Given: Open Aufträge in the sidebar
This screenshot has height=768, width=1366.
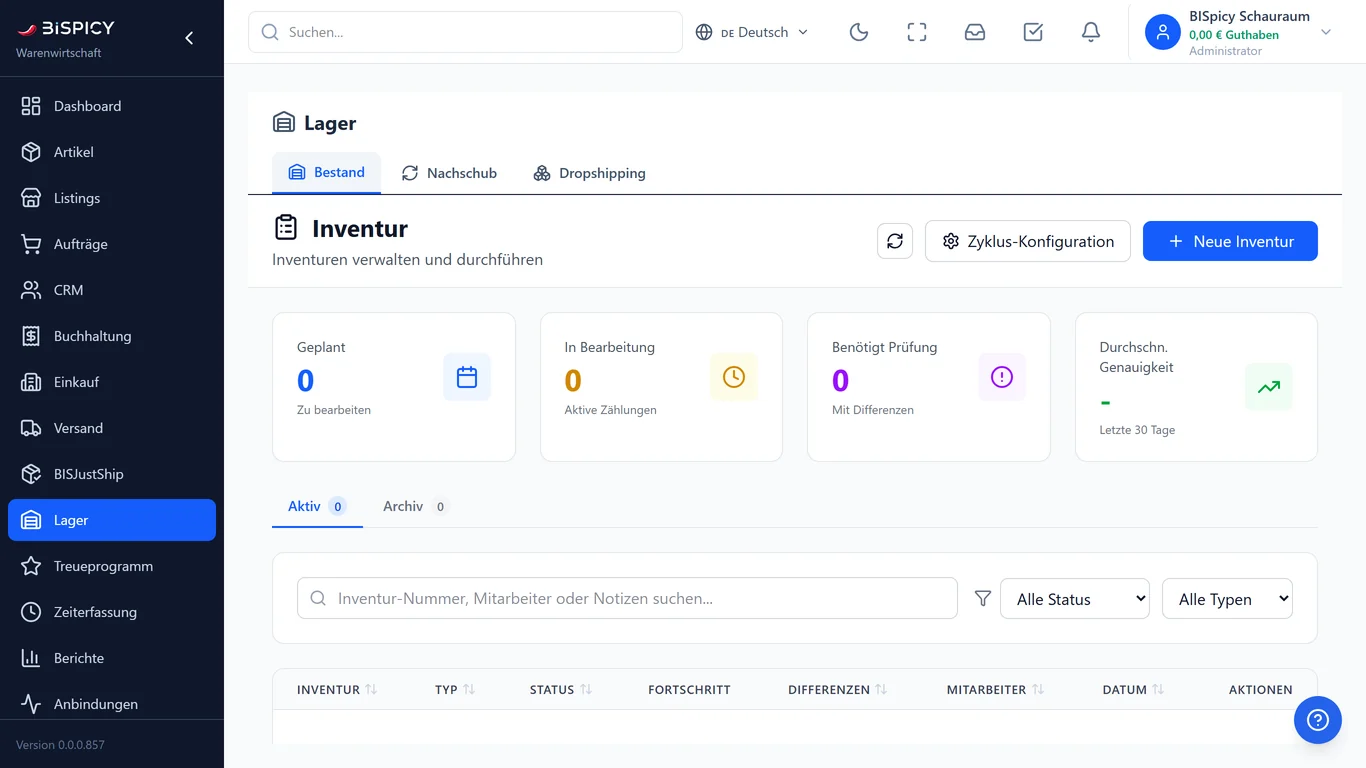Looking at the screenshot, I should click(x=112, y=244).
